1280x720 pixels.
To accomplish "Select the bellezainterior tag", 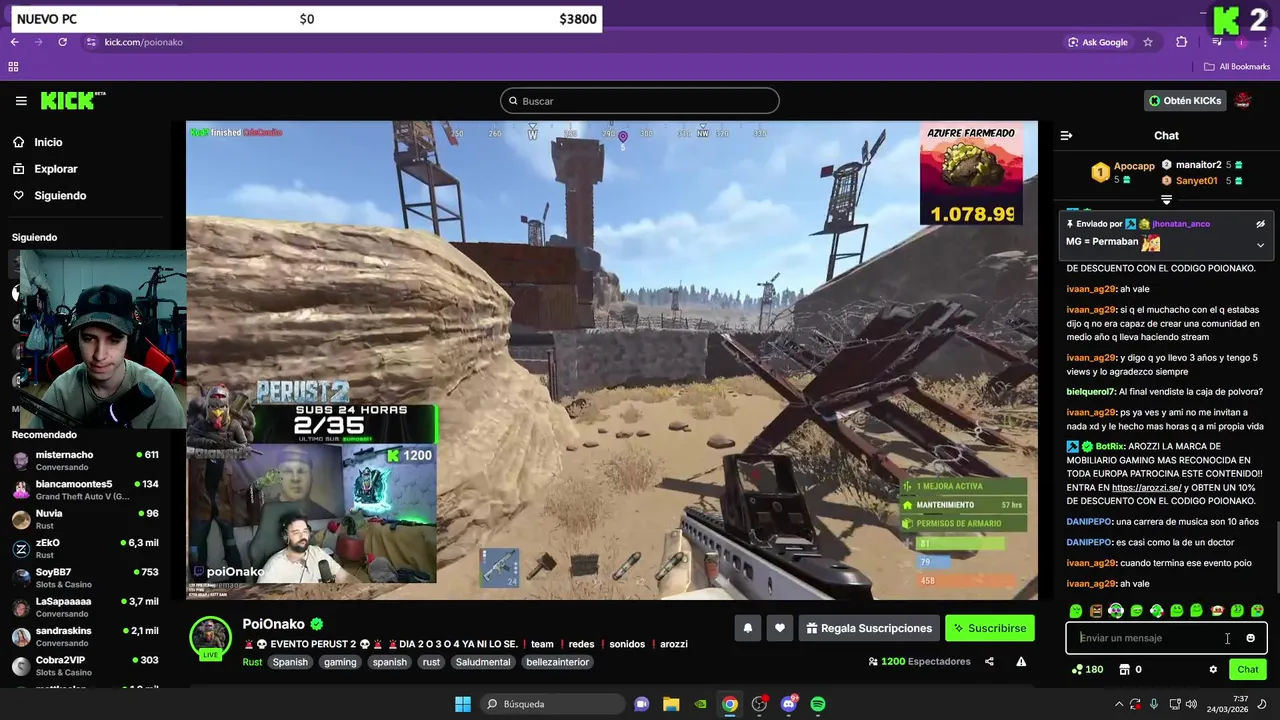I will [x=557, y=662].
